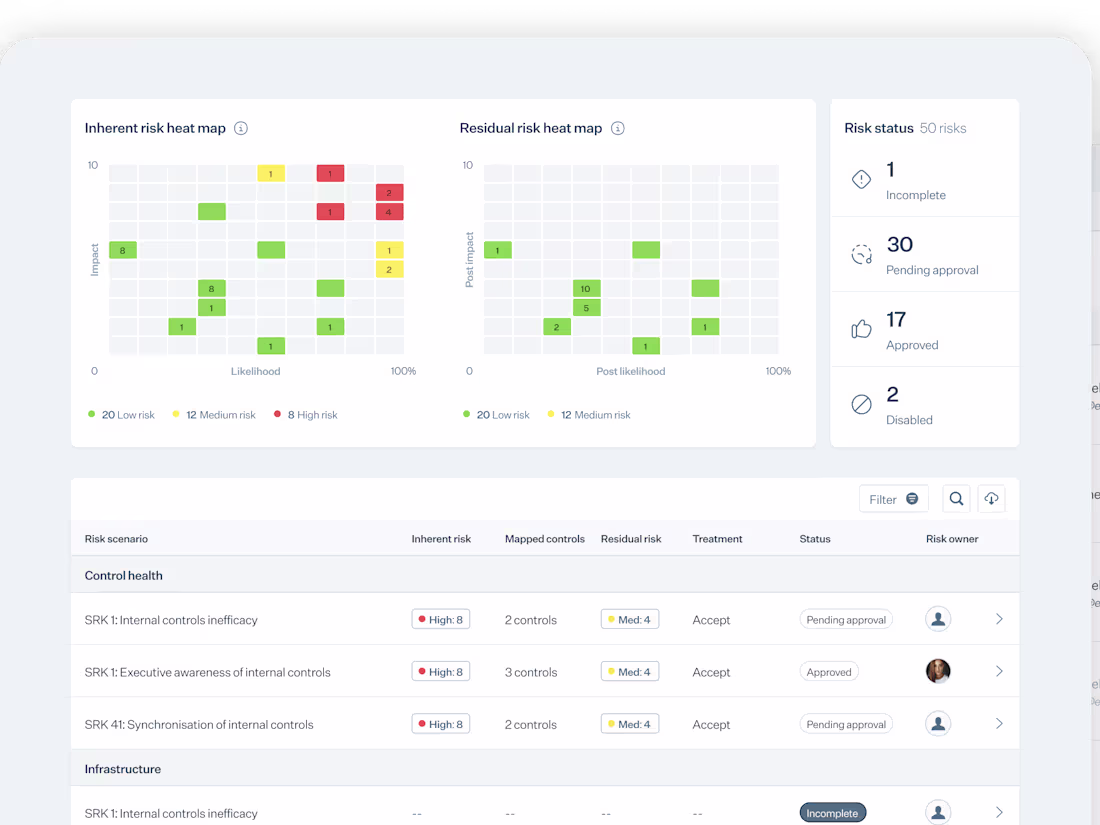Open the Inherent risk heat map info tooltip
Screen dimensions: 1100x825
coord(241,128)
